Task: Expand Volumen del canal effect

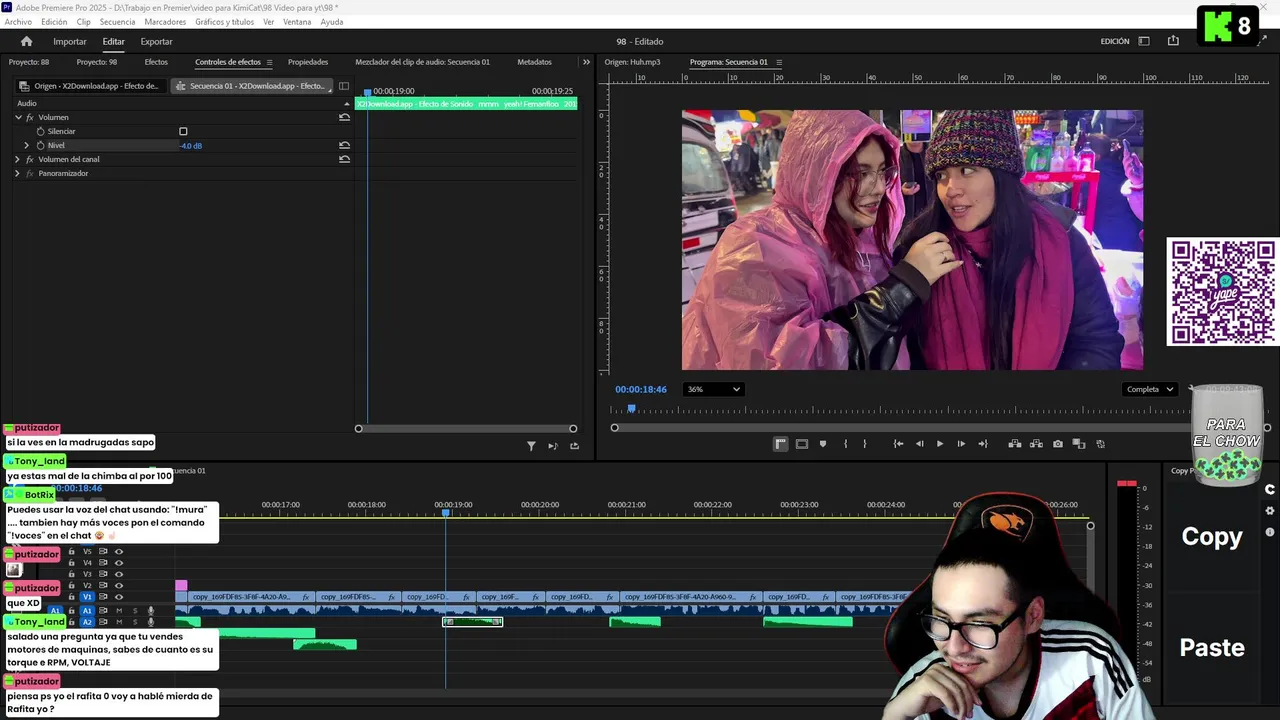Action: click(17, 159)
